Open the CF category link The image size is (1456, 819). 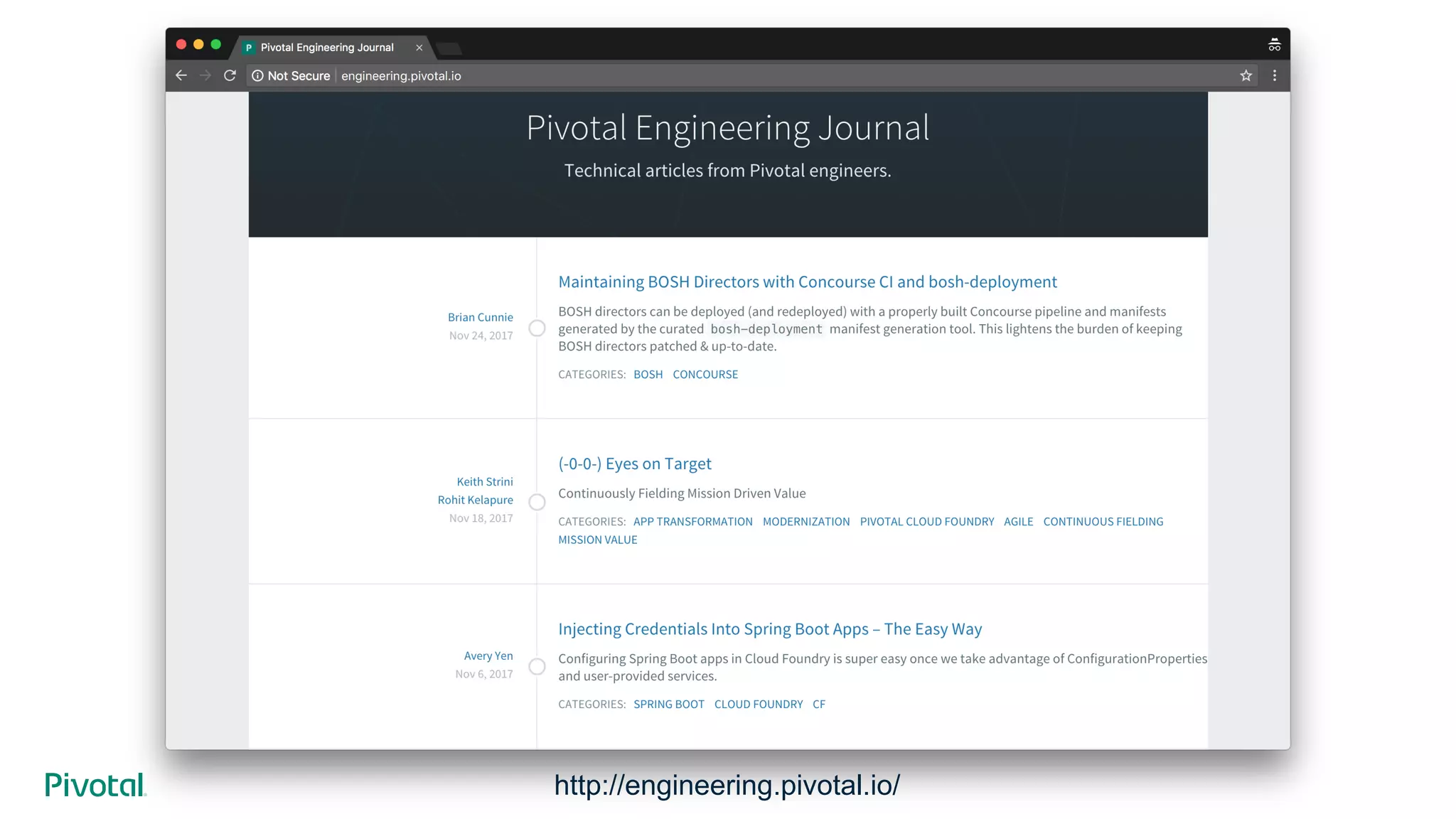tap(819, 705)
